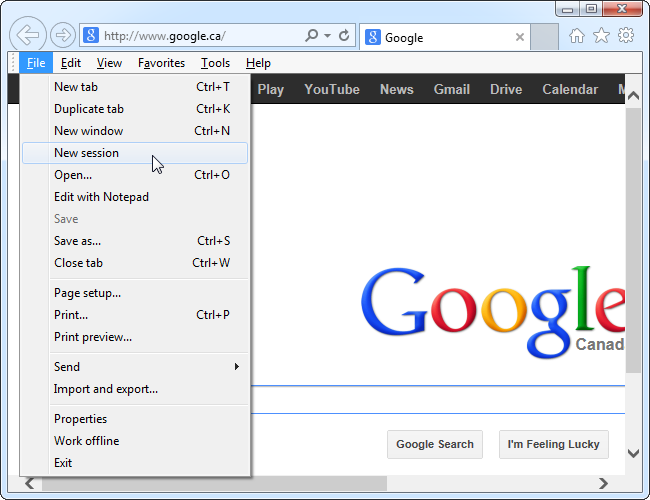This screenshot has height=500, width=650.
Task: Open the YouTube link
Action: pos(332,89)
